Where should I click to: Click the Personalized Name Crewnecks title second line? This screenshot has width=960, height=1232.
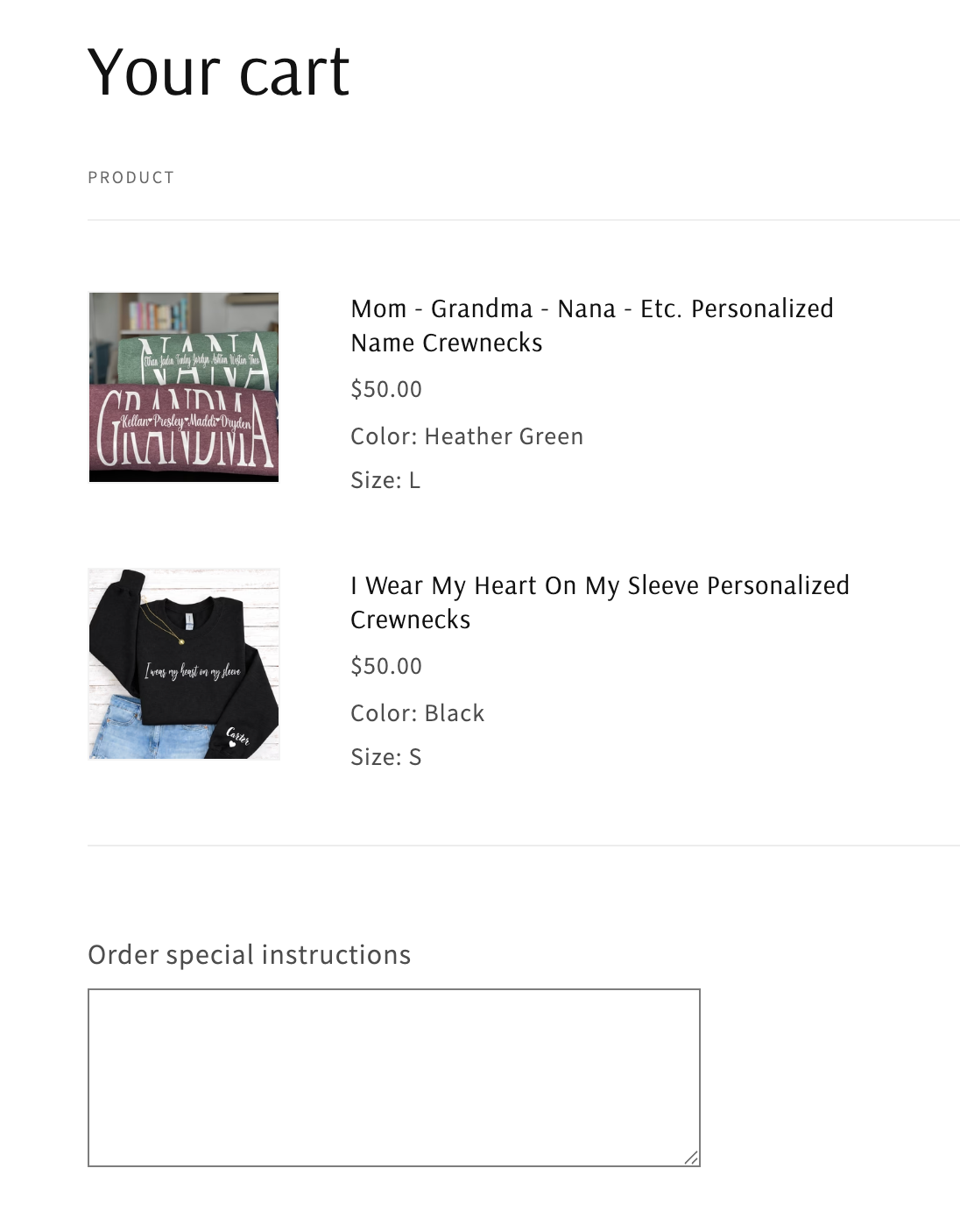pyautogui.click(x=447, y=343)
